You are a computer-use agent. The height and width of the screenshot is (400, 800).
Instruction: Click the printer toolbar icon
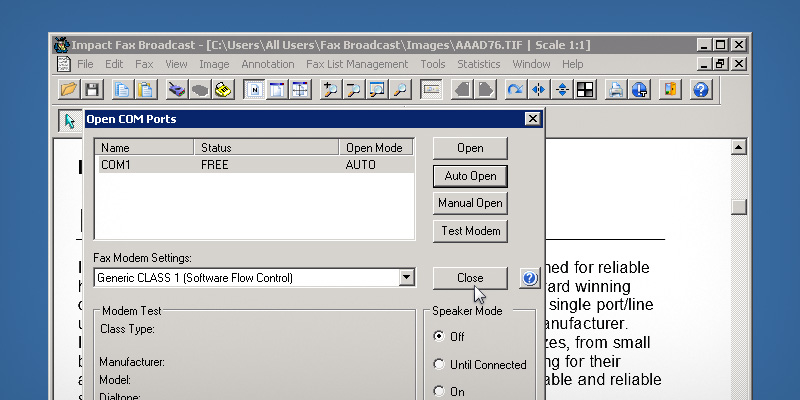[616, 90]
